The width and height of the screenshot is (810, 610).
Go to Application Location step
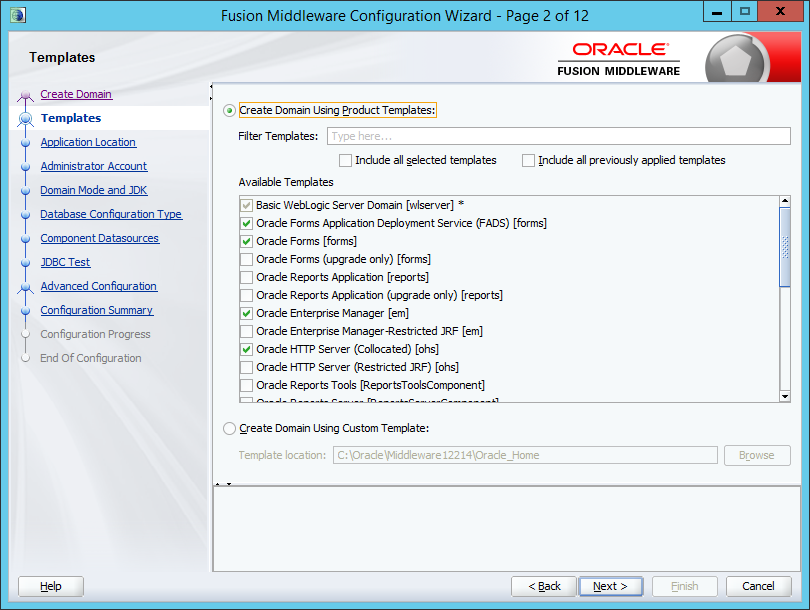[x=88, y=143]
